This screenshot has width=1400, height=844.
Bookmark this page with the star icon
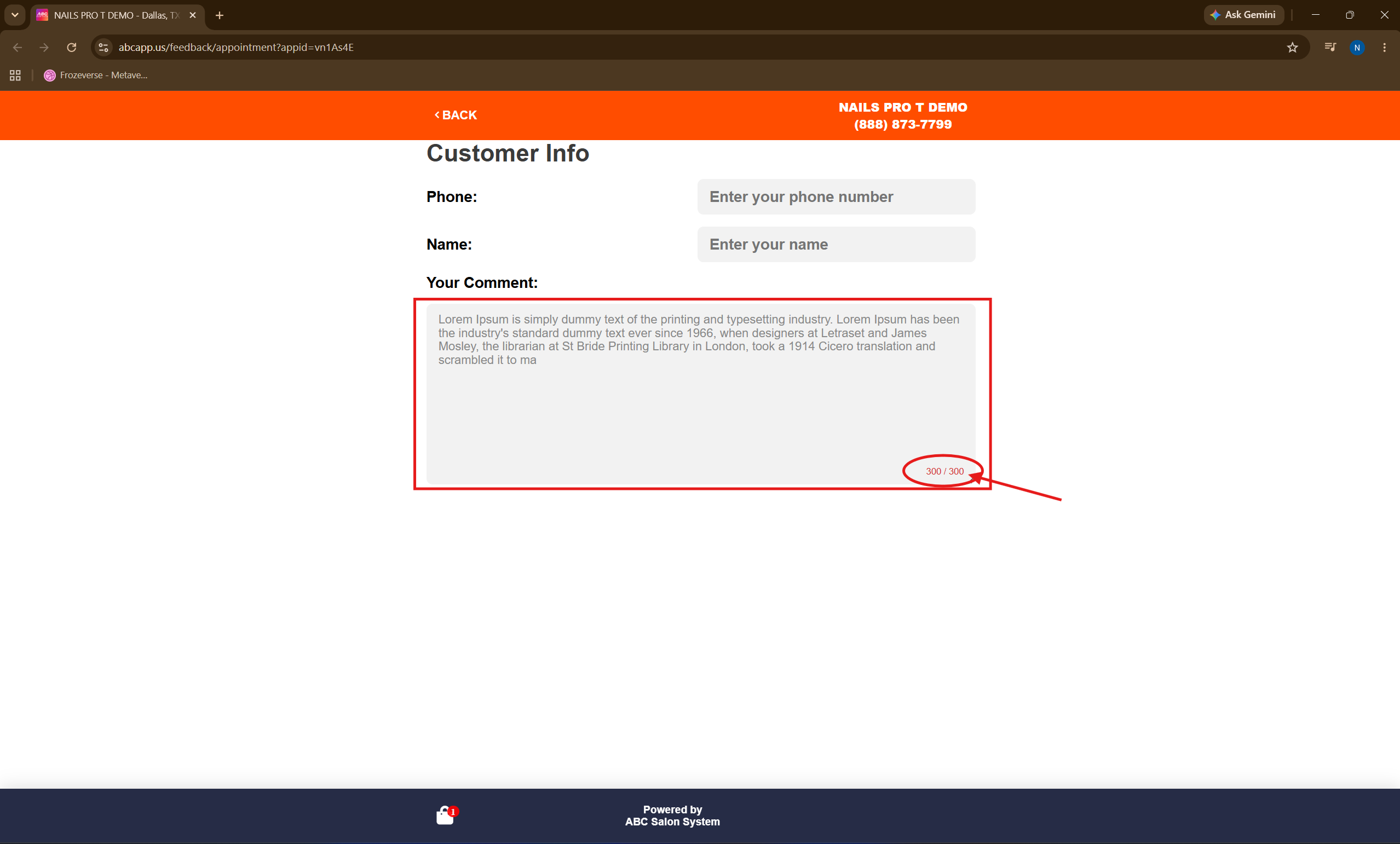[x=1292, y=47]
